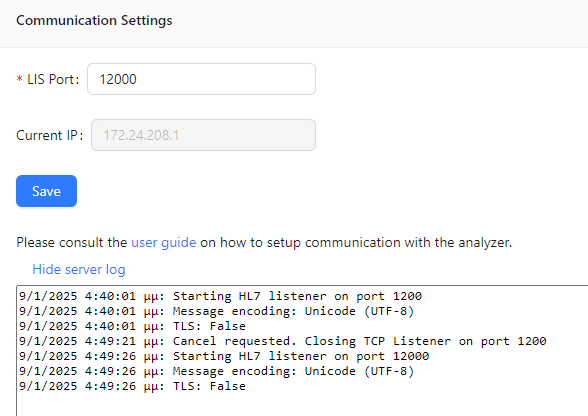
Task: Click the Current IP label
Action: (50, 135)
